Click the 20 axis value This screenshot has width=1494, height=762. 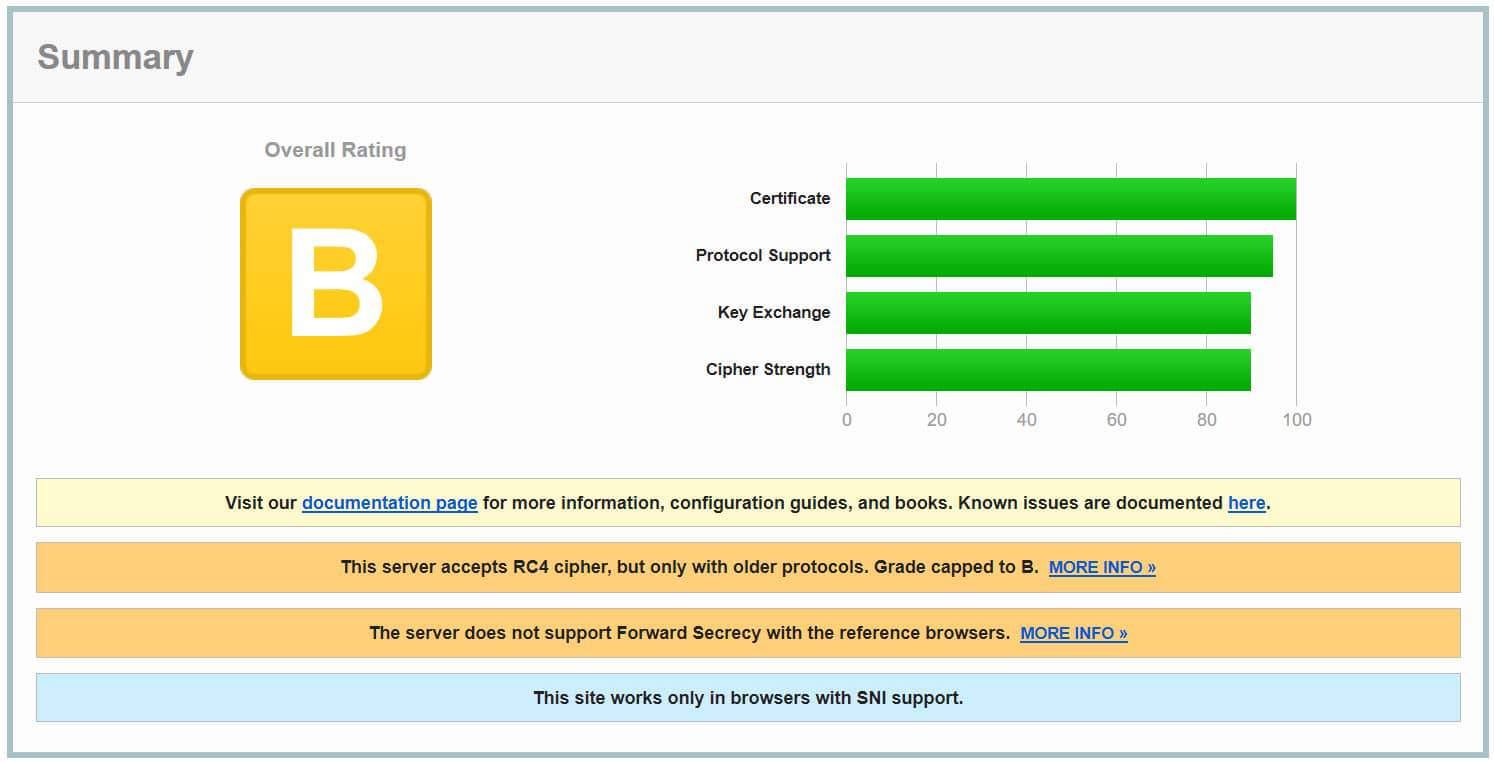click(937, 420)
